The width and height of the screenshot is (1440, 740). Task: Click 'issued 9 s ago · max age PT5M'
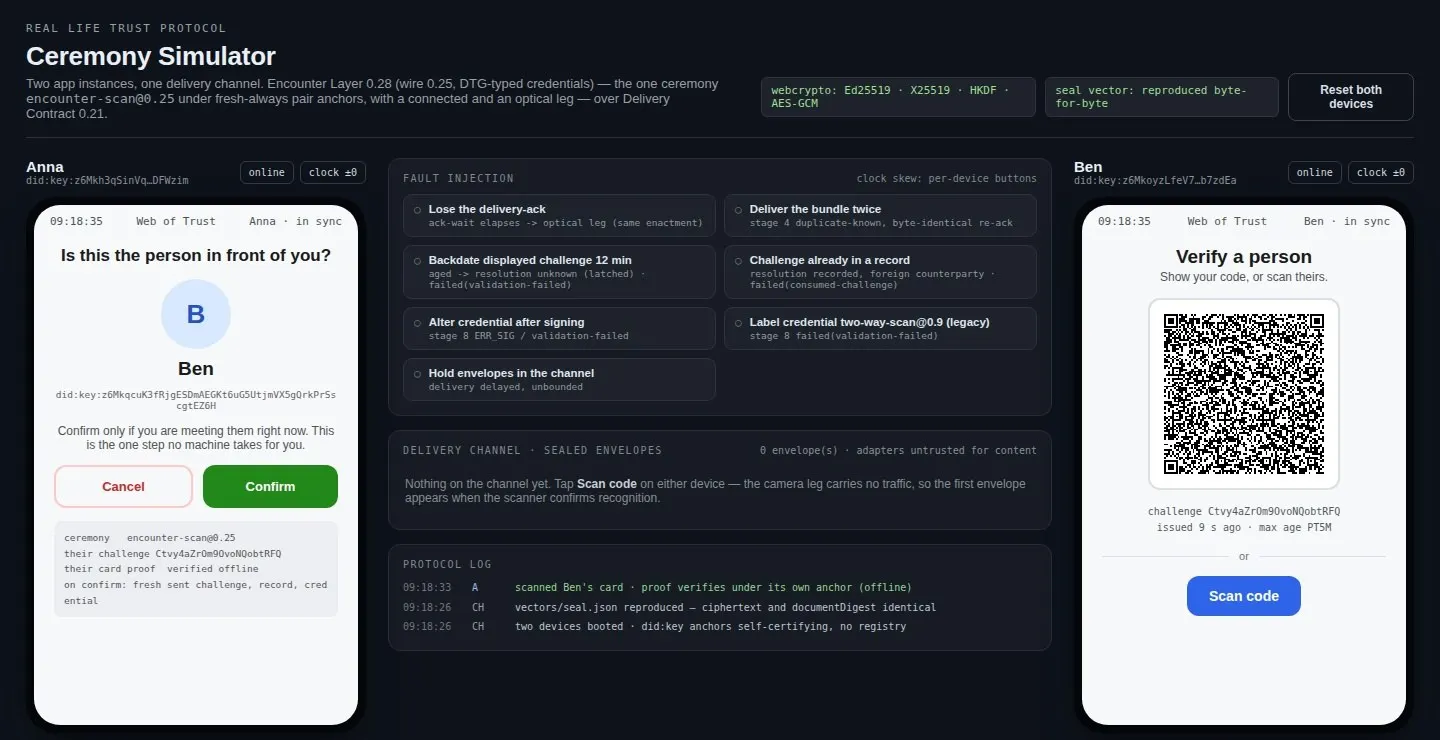coord(1244,527)
